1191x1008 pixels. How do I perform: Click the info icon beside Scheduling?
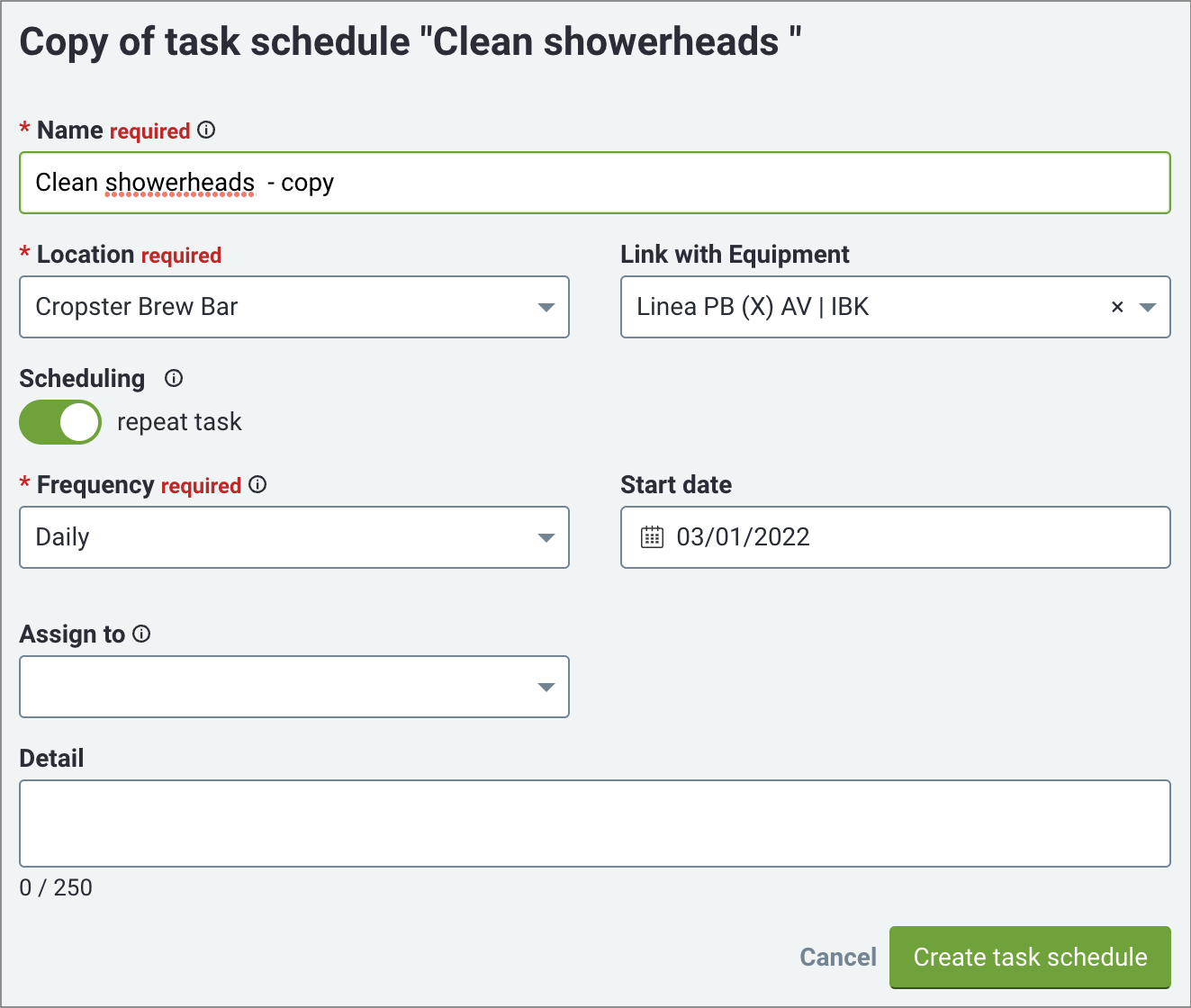[x=174, y=379]
